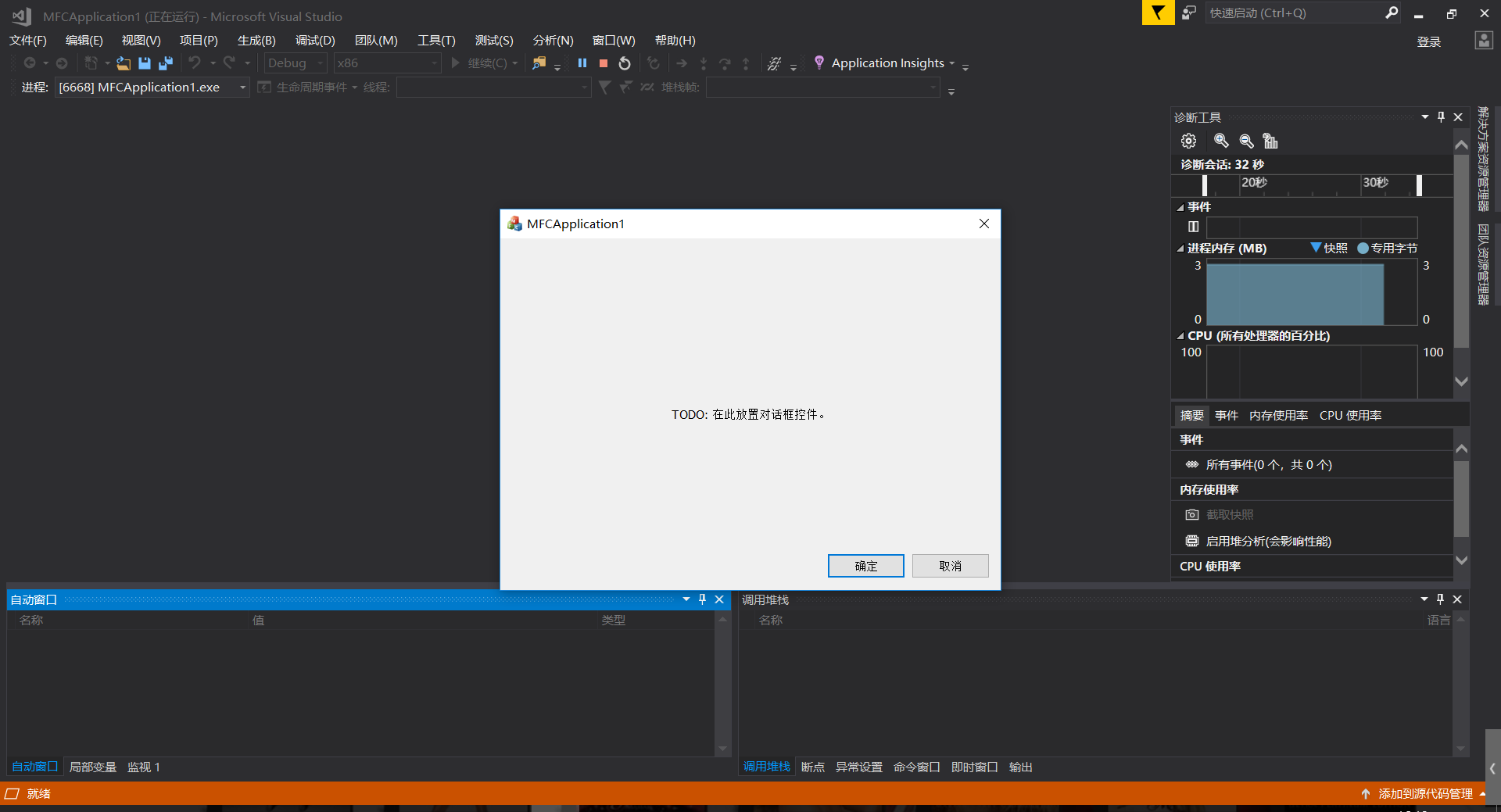Viewport: 1501px width, 812px height.
Task: Click 添加到源代码管理 in status bar
Action: [x=1425, y=793]
